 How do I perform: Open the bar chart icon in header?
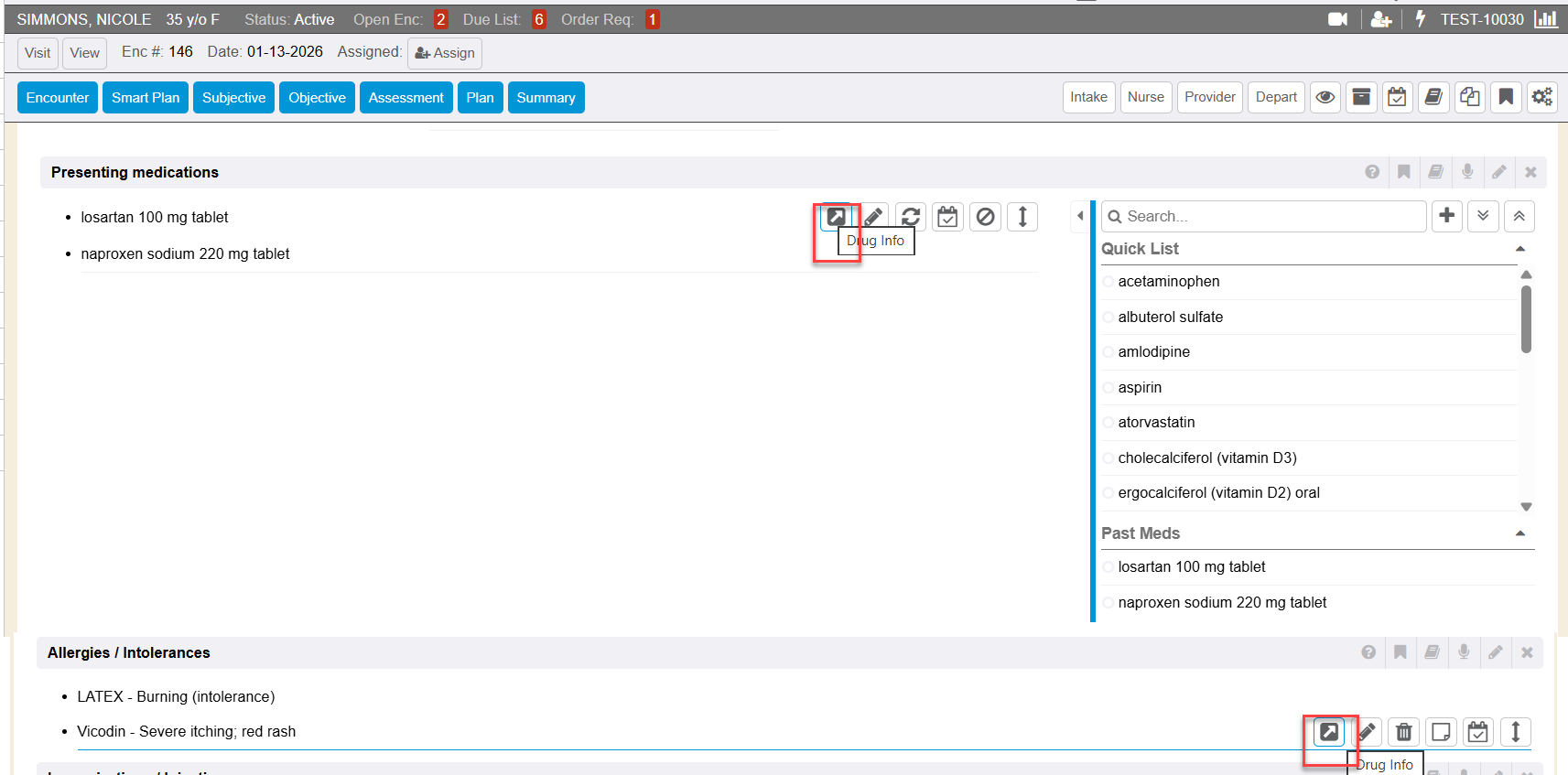click(x=1545, y=19)
